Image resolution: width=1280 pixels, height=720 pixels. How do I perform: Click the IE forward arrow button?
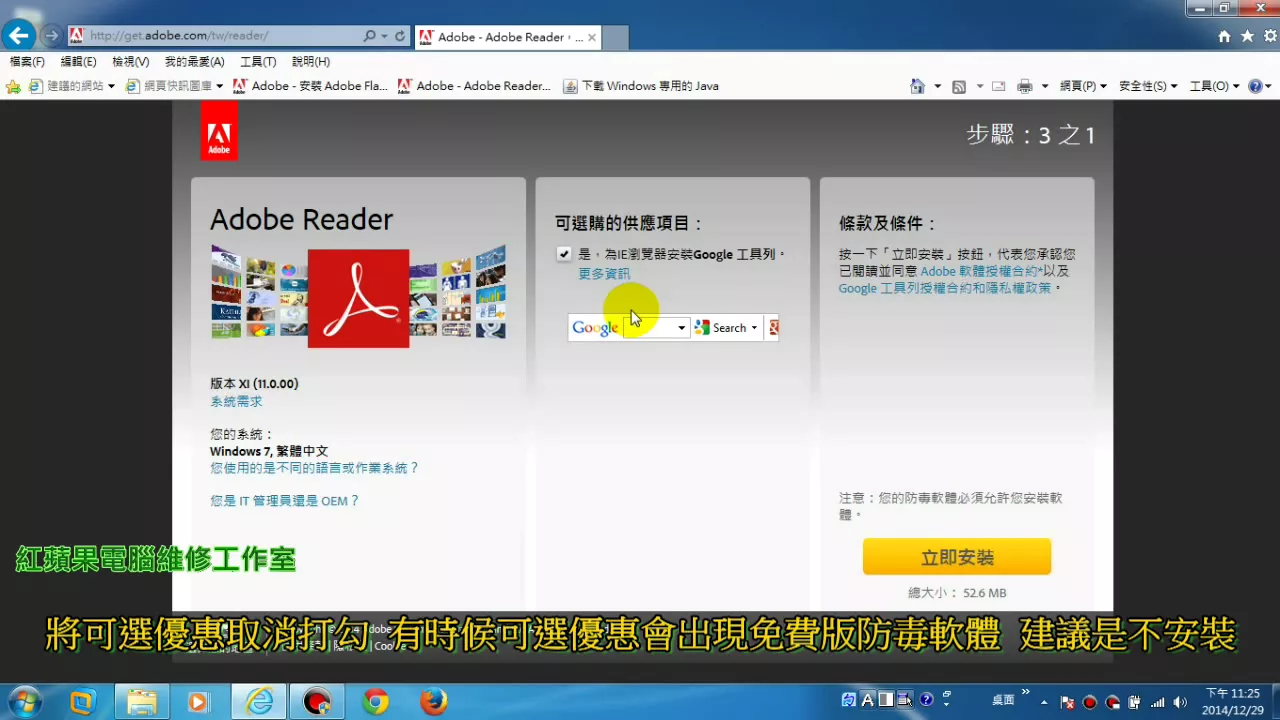[x=51, y=36]
